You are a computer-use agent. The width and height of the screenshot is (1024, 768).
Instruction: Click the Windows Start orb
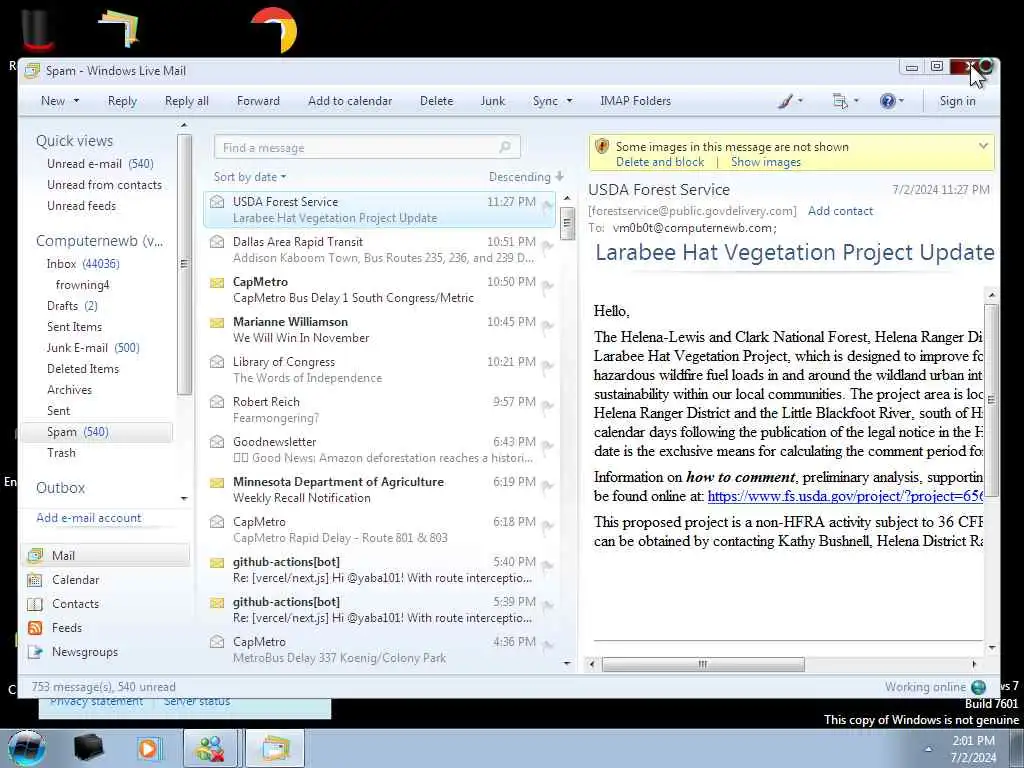pyautogui.click(x=27, y=749)
